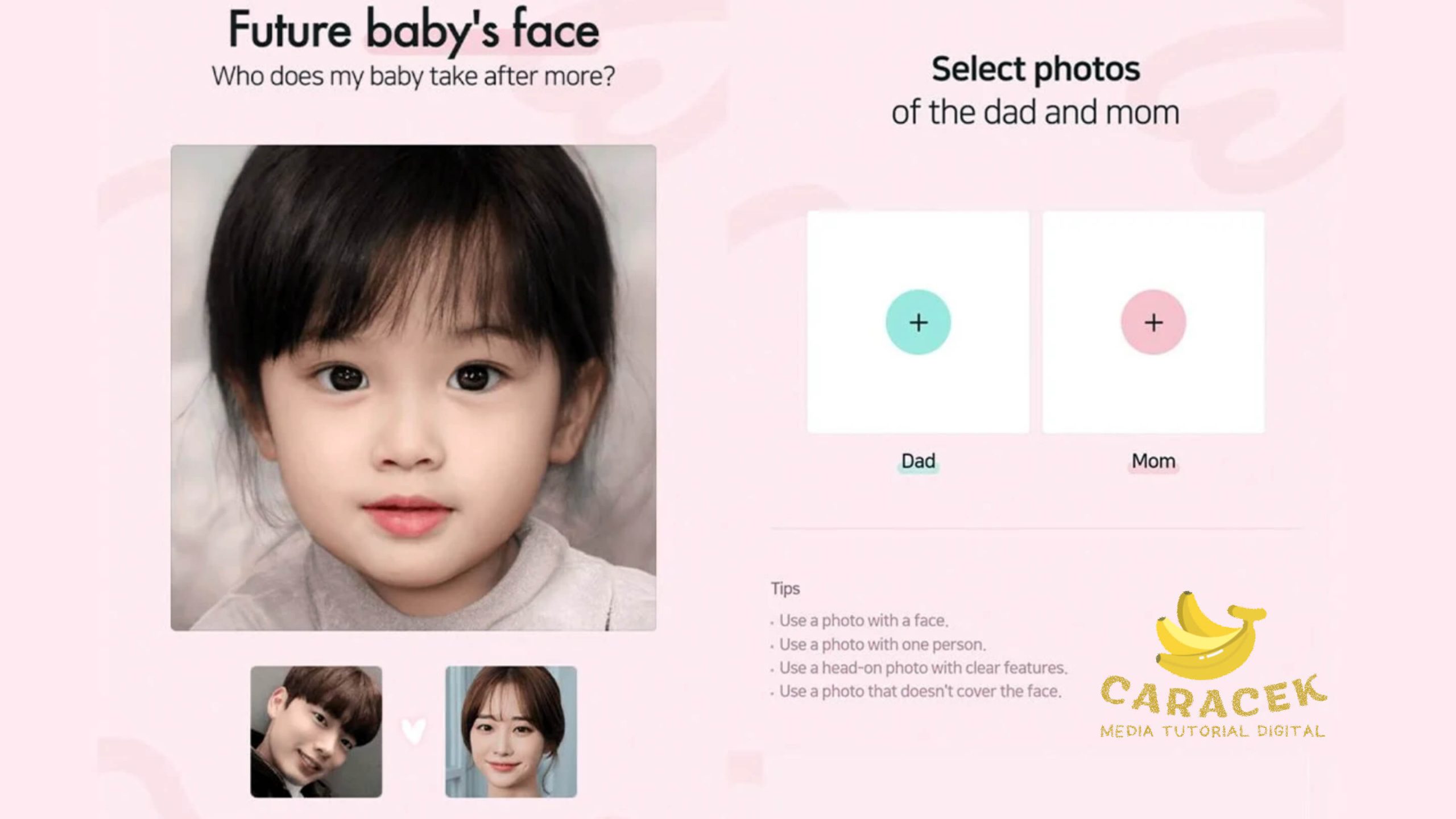This screenshot has height=819, width=1456.
Task: Click the Mom label under upload box
Action: (x=1153, y=461)
